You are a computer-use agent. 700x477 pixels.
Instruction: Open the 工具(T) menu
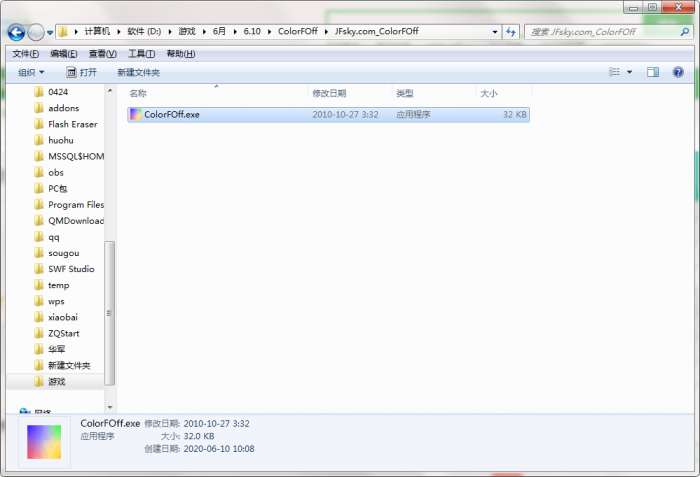coord(142,54)
